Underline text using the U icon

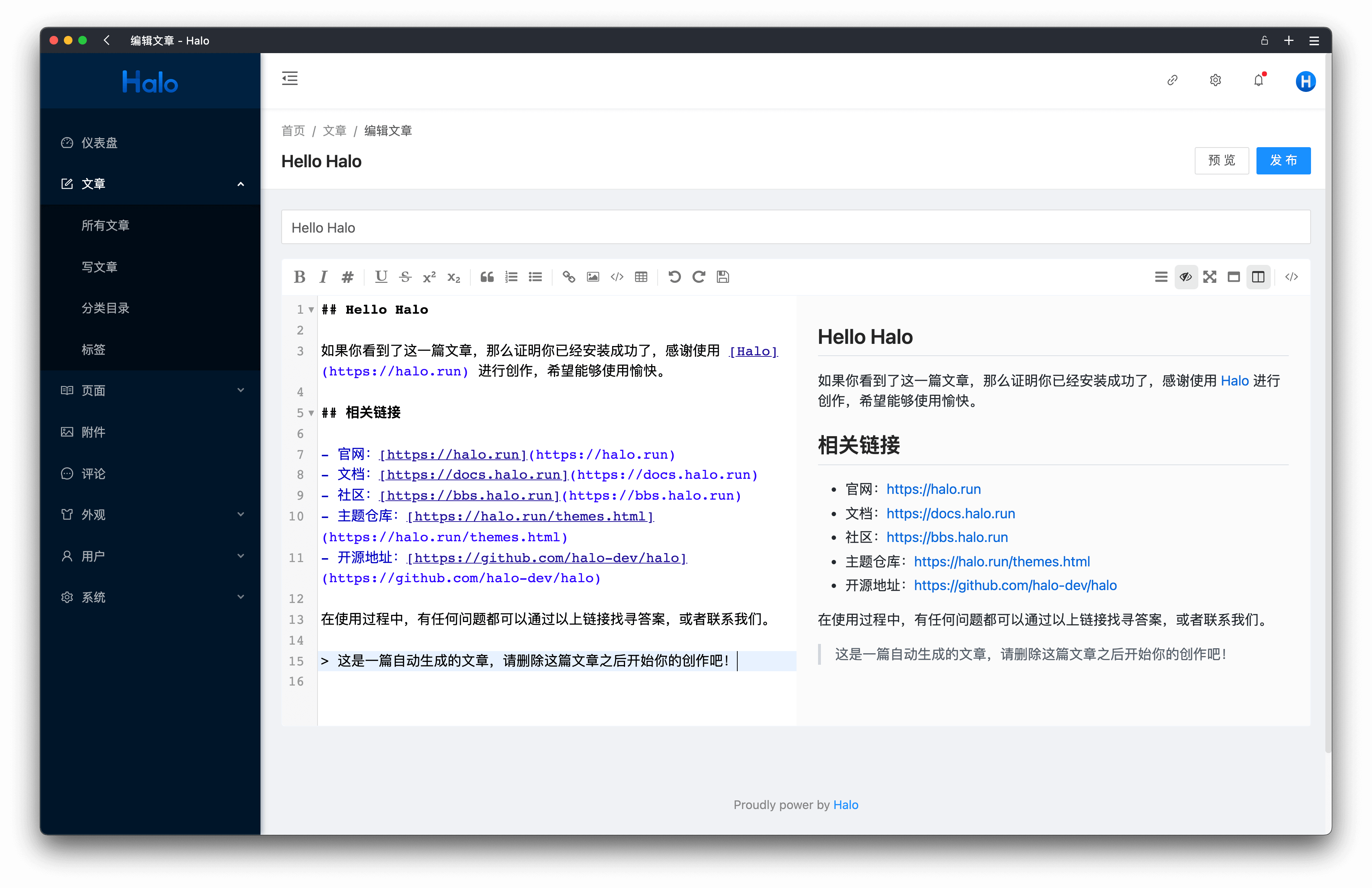tap(381, 277)
